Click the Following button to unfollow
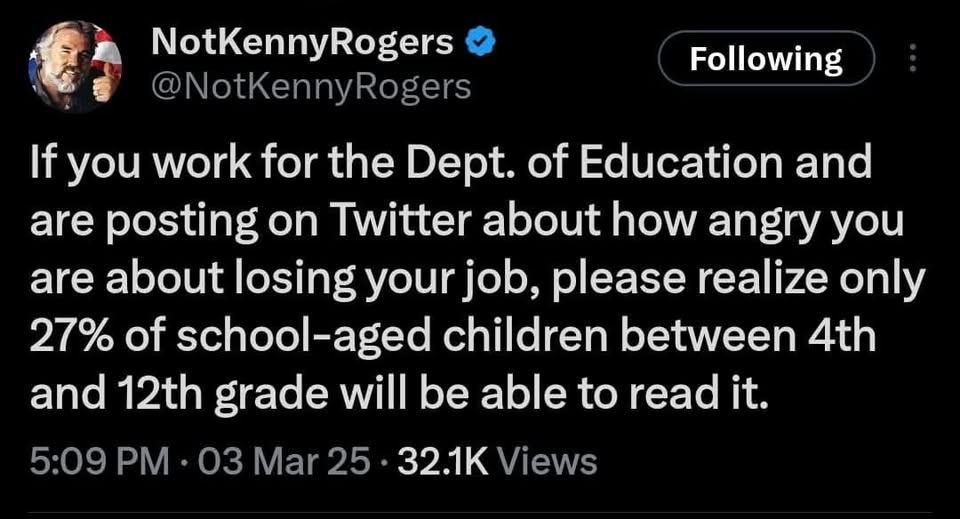Image resolution: width=960 pixels, height=519 pixels. (765, 60)
